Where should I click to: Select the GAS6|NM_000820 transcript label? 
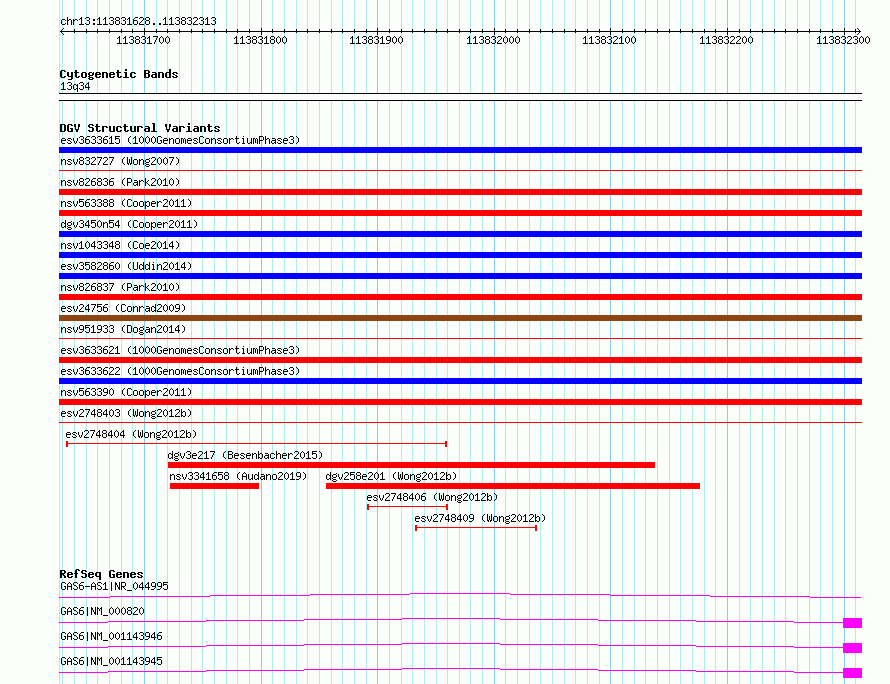[x=102, y=611]
